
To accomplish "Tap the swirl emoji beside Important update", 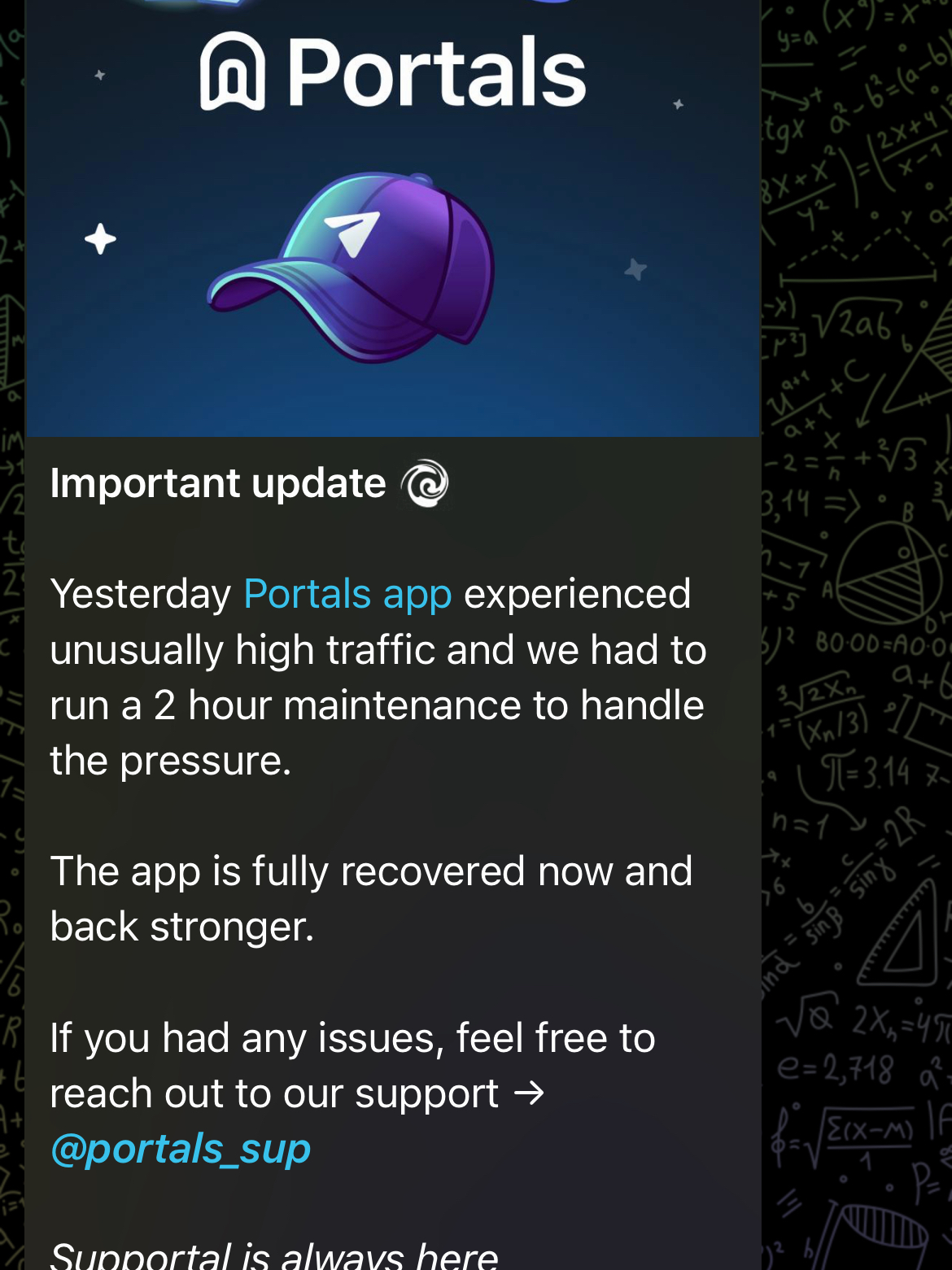I will [425, 483].
